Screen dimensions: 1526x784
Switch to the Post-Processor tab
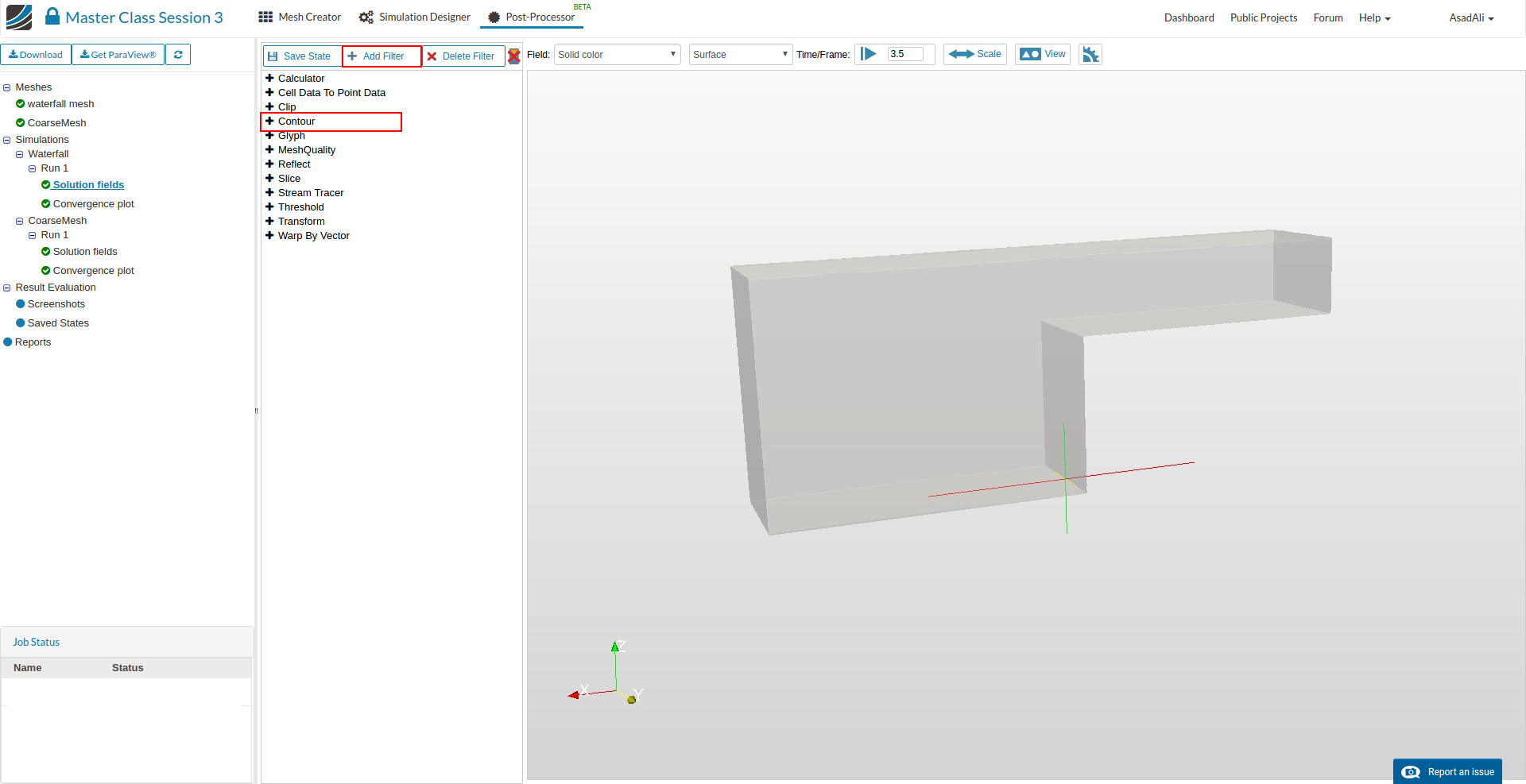click(532, 17)
